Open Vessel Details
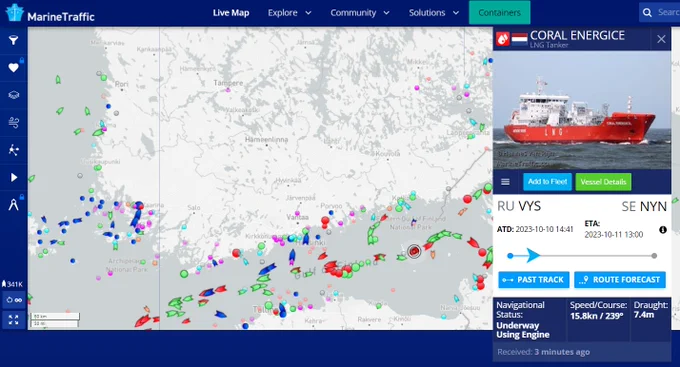 603,182
